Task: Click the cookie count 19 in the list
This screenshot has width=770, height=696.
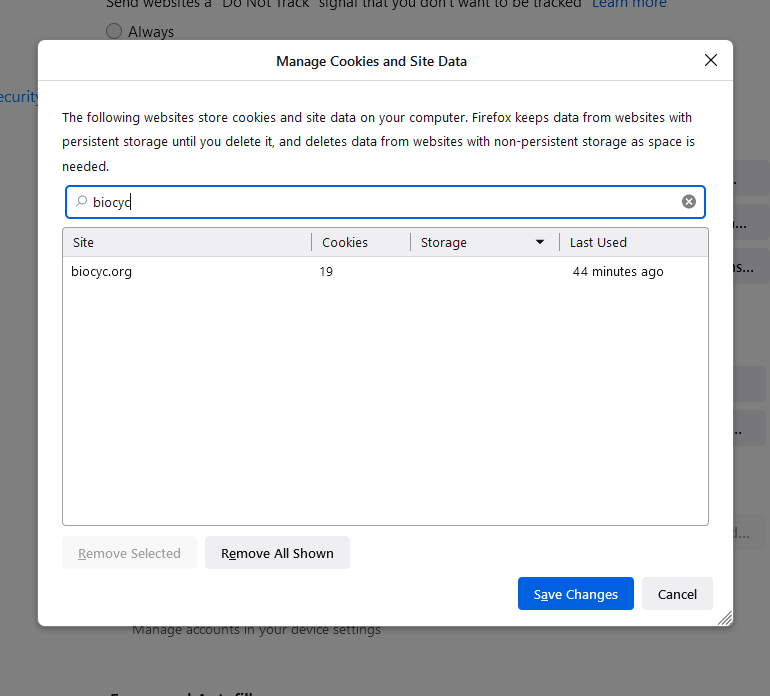Action: pos(327,271)
